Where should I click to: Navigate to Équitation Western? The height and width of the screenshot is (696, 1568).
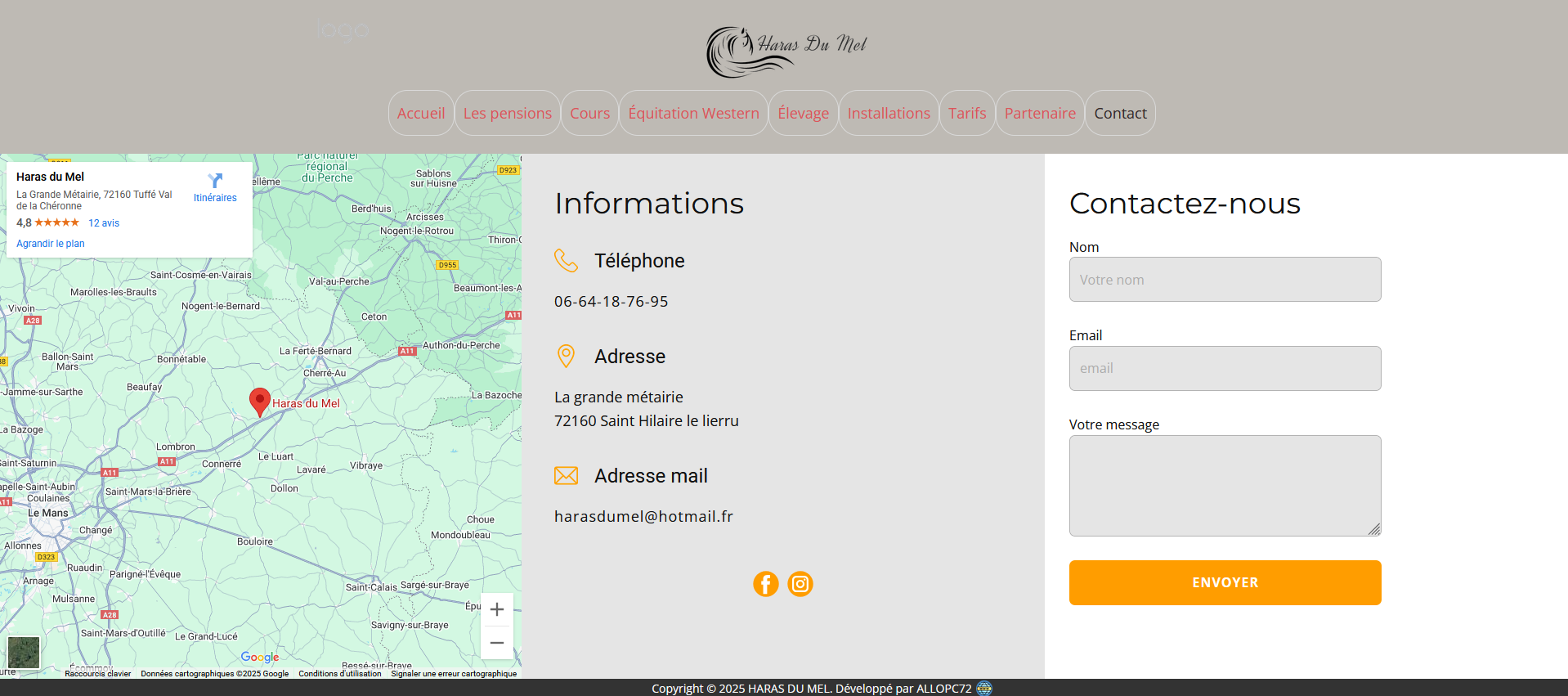tap(693, 113)
